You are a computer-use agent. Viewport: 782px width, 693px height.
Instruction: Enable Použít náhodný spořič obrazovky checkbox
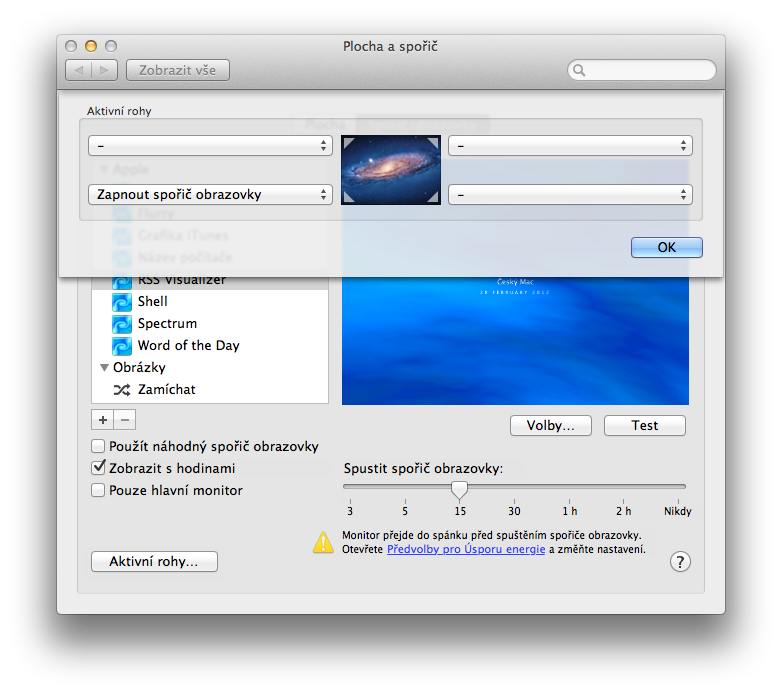pyautogui.click(x=98, y=446)
